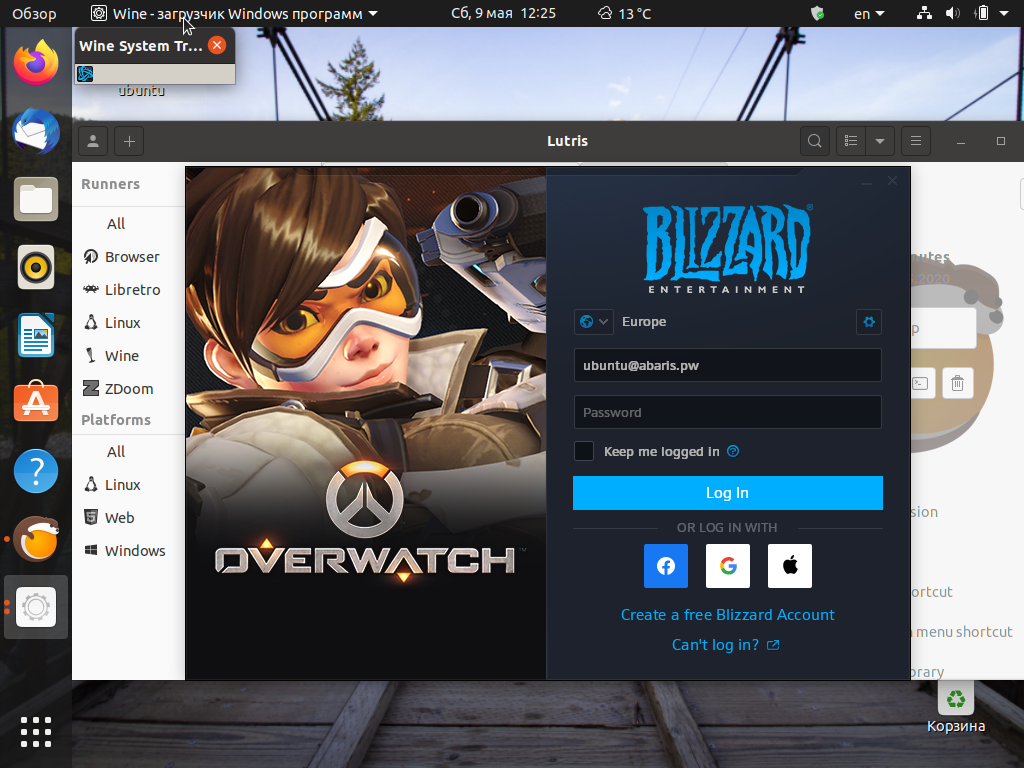
Task: Show Applications grid
Action: 36,731
